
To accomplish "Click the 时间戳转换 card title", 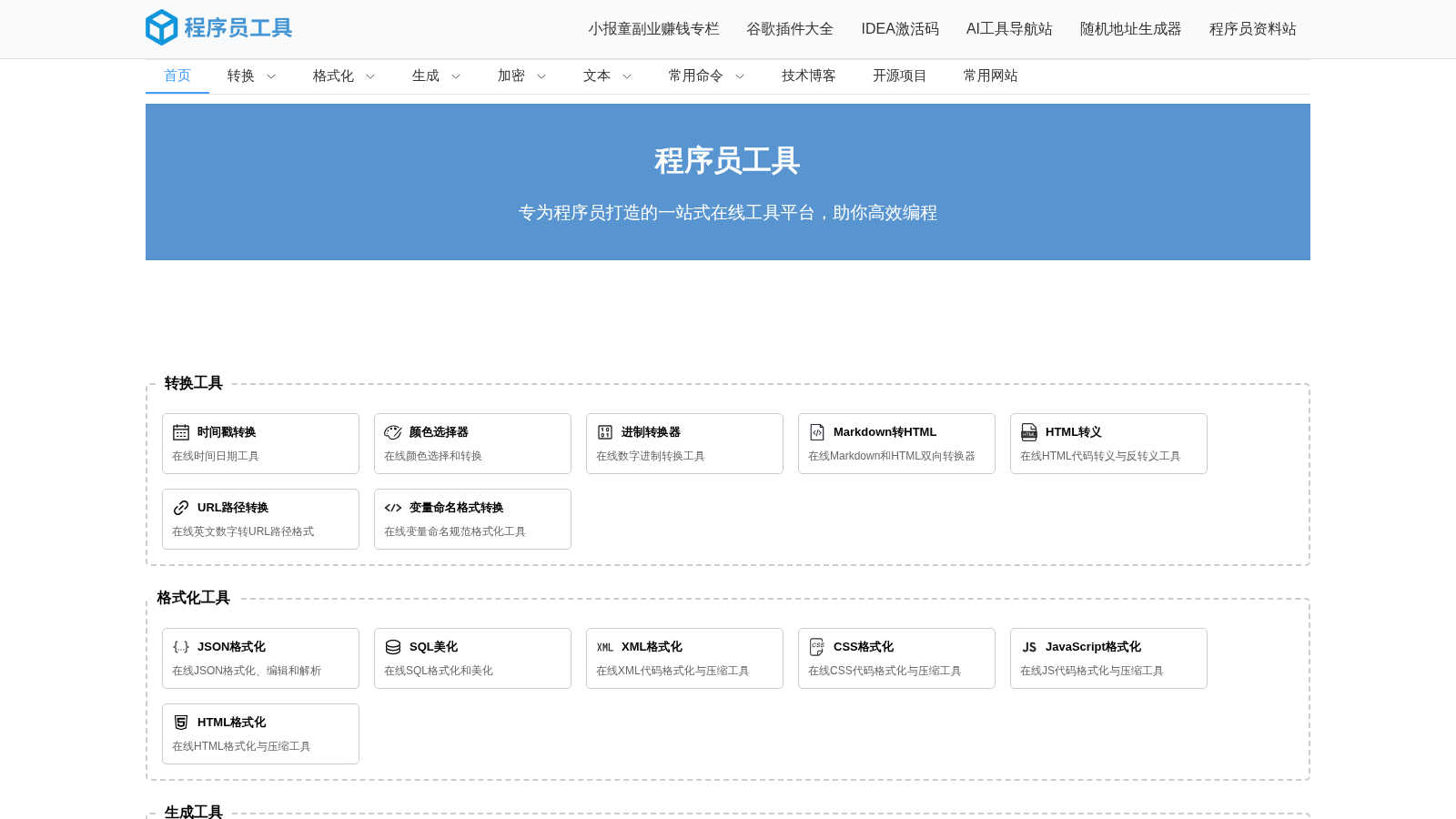I will point(227,432).
